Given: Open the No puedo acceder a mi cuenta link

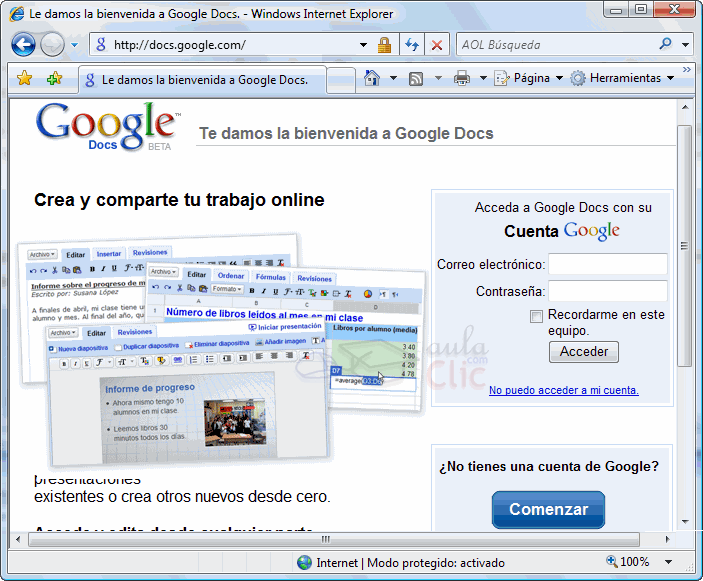Looking at the screenshot, I should pos(564,390).
